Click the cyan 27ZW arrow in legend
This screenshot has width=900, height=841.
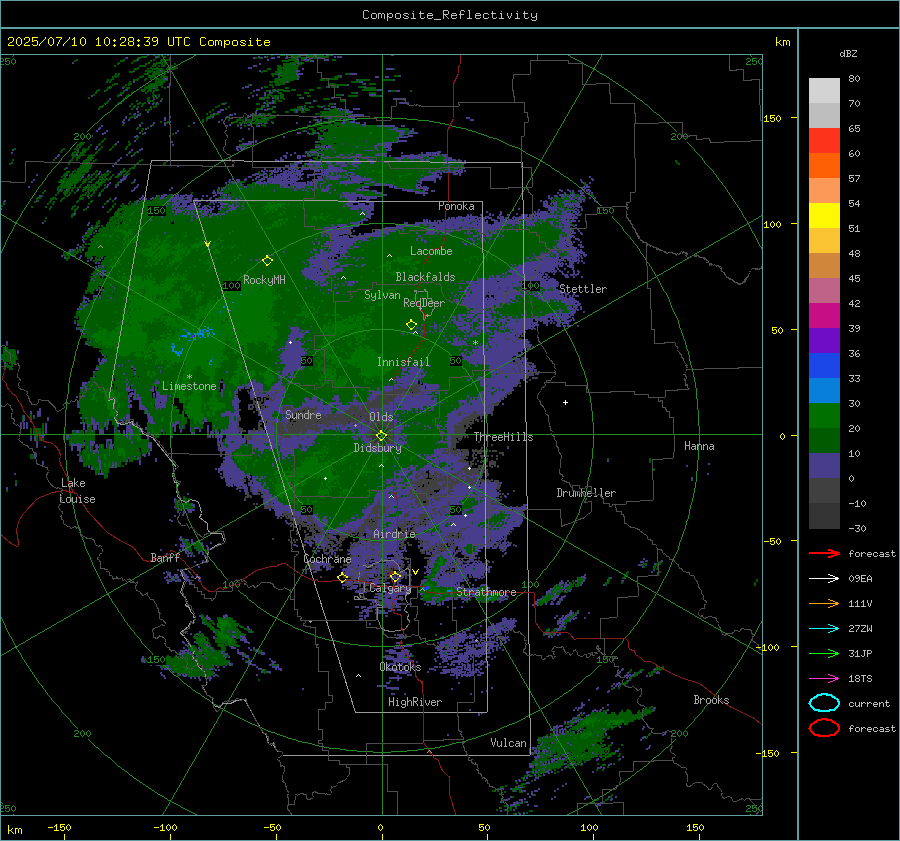(x=824, y=629)
